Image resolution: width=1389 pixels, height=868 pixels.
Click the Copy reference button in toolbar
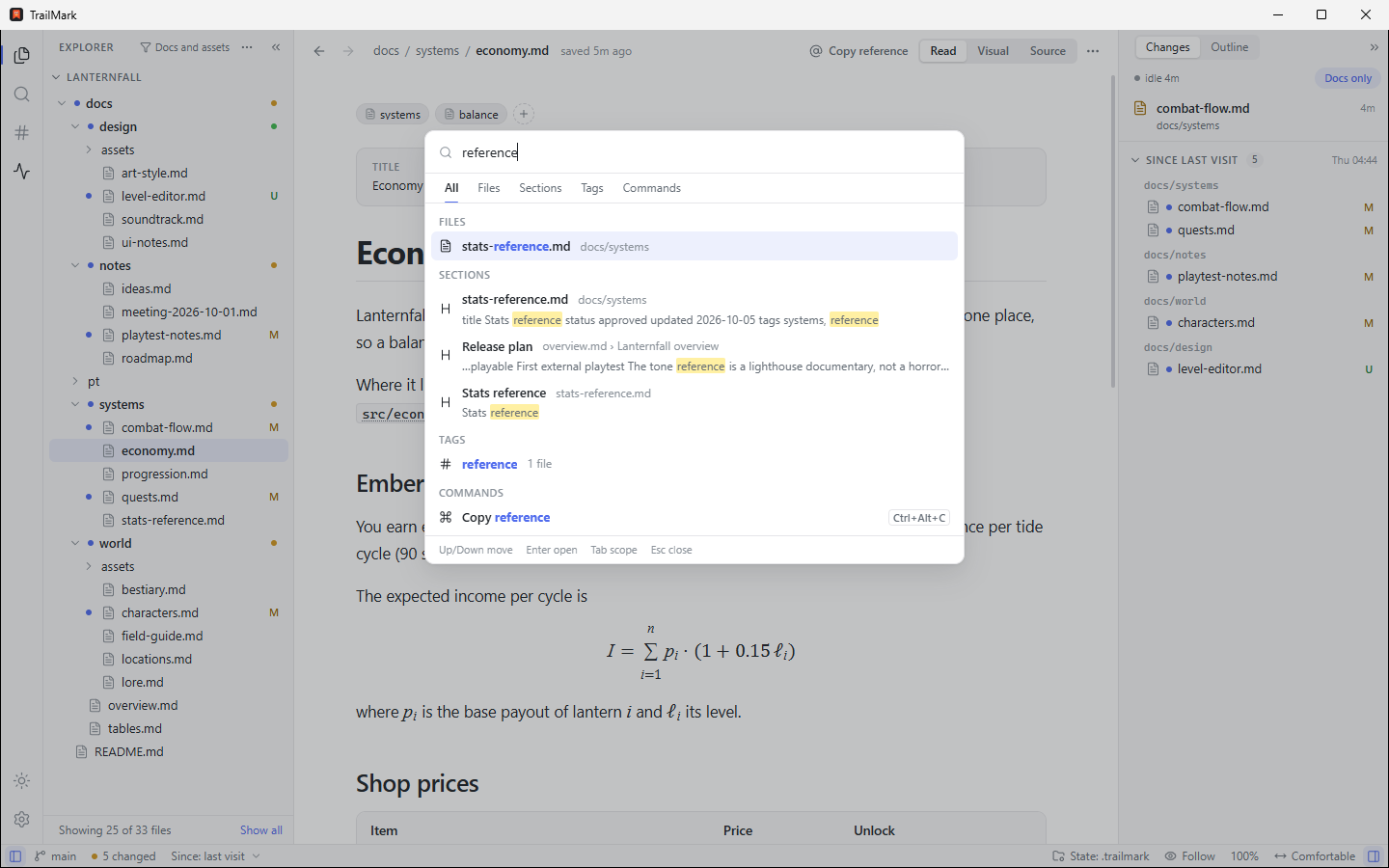858,51
